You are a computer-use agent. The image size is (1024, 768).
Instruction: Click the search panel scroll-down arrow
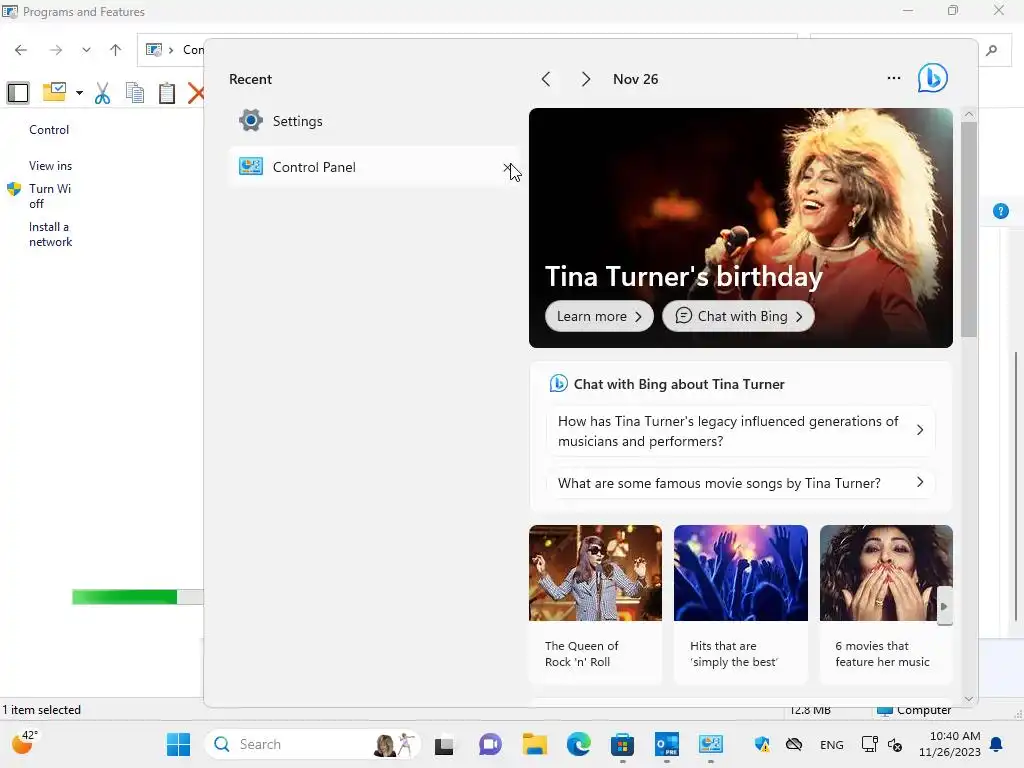click(x=969, y=698)
